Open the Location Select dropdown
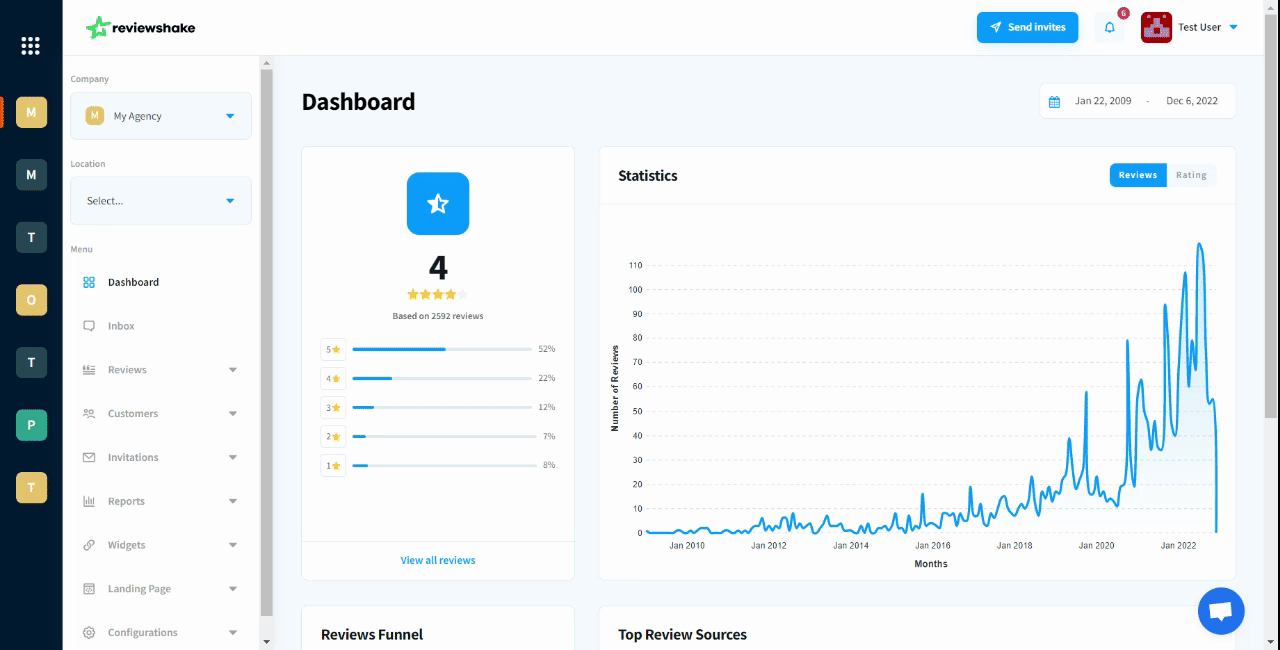The height and width of the screenshot is (650, 1280). 161,201
